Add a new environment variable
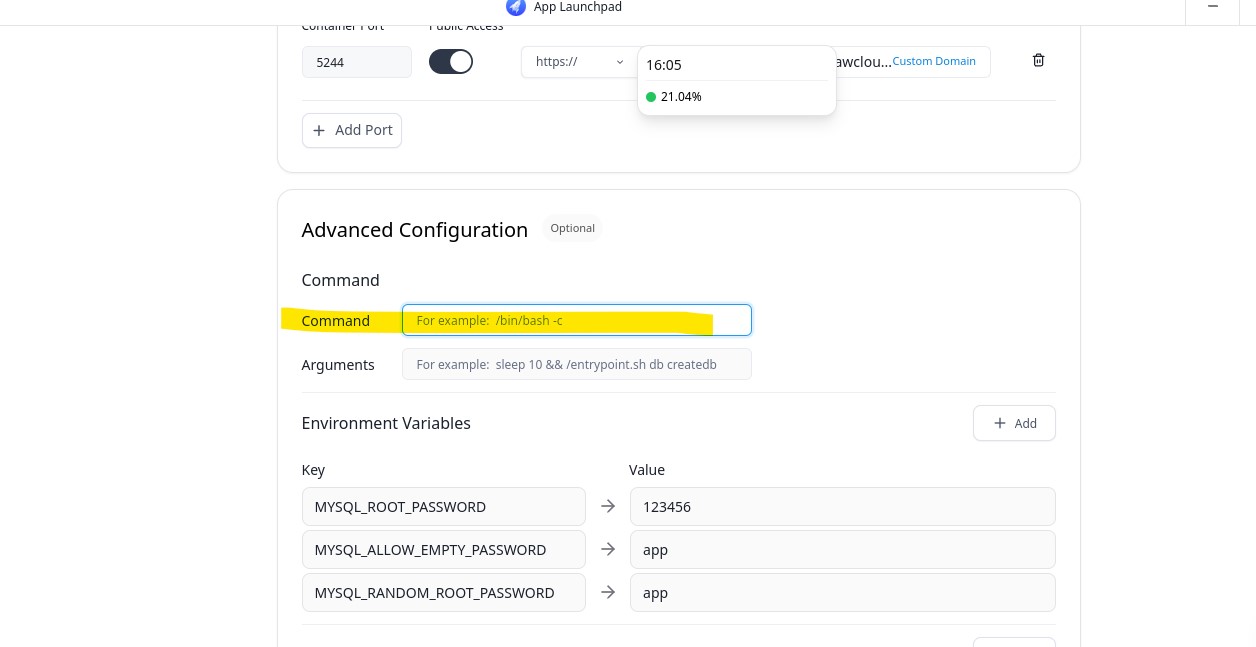1256x647 pixels. point(1014,423)
